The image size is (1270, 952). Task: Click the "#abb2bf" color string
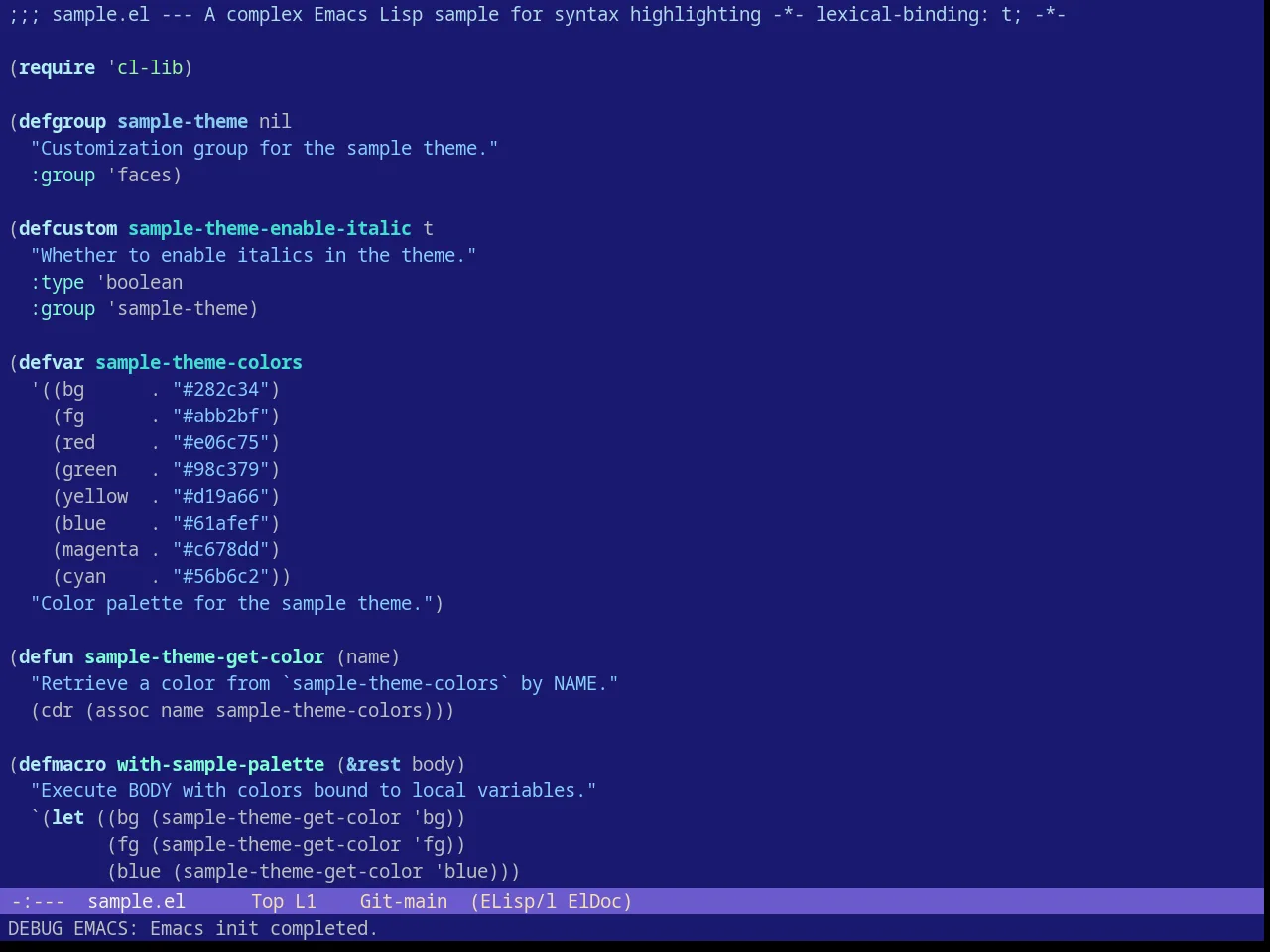pos(221,416)
